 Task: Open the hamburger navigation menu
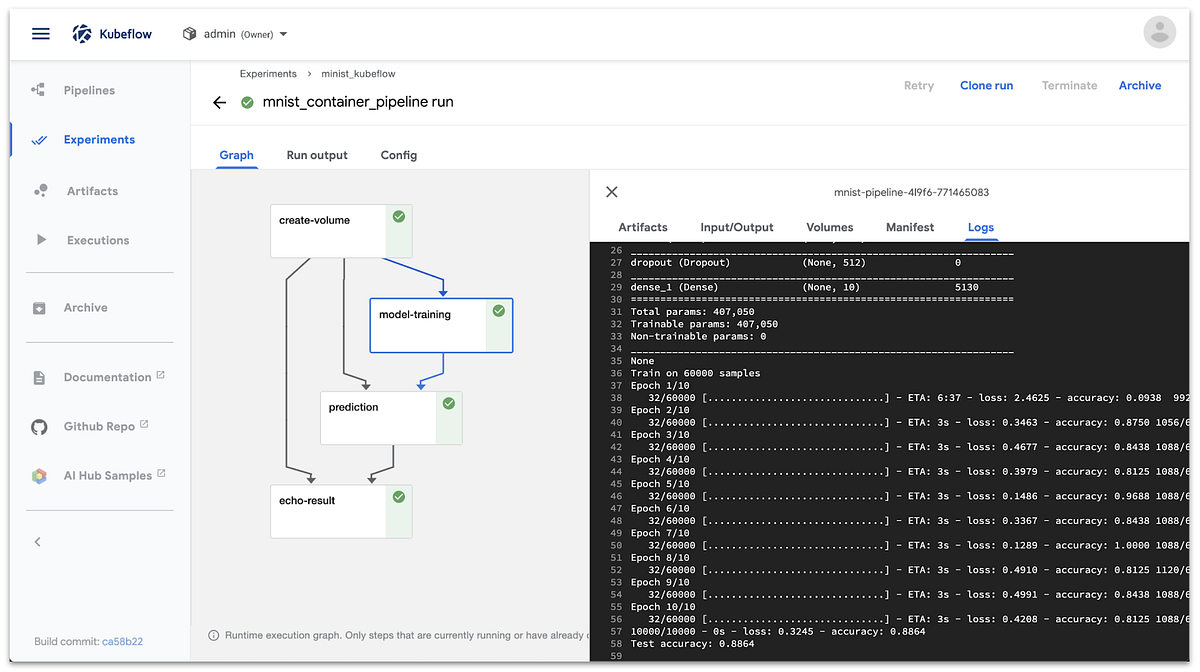(x=40, y=32)
